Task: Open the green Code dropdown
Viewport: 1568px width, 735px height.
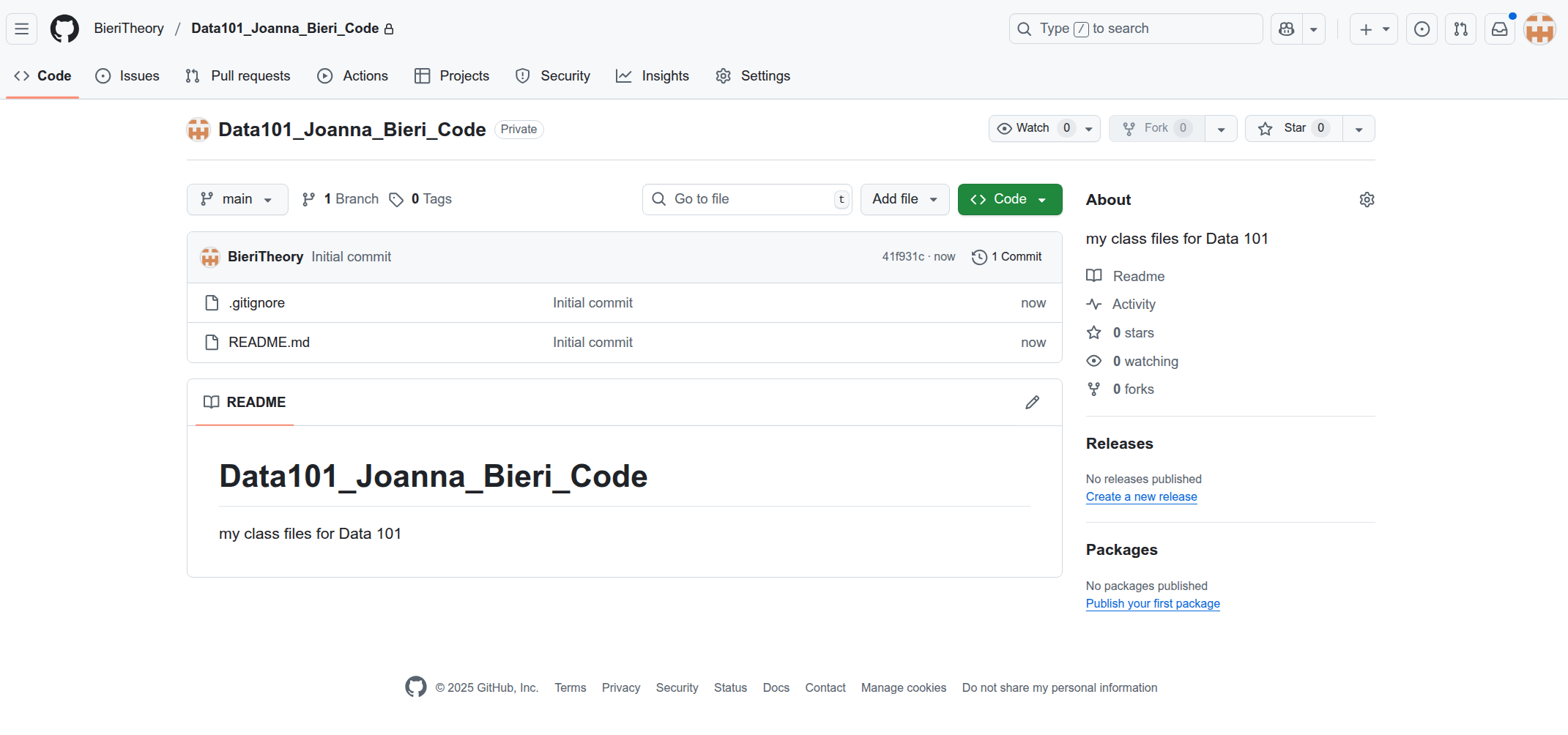Action: (x=1009, y=199)
